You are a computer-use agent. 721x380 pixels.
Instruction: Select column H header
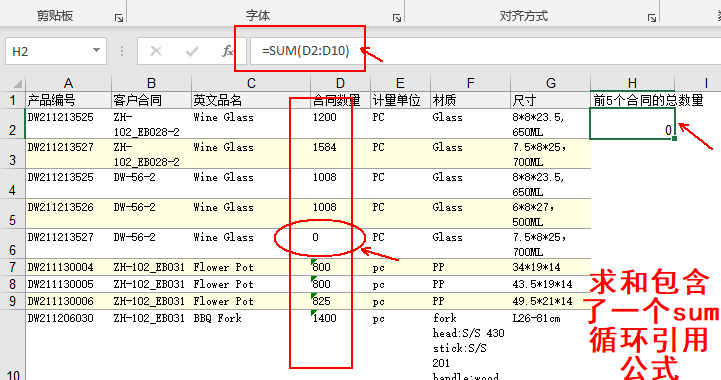pos(632,83)
